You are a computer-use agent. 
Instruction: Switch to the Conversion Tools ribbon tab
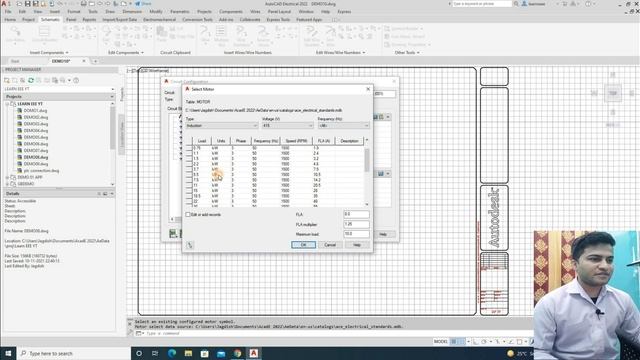(x=197, y=19)
